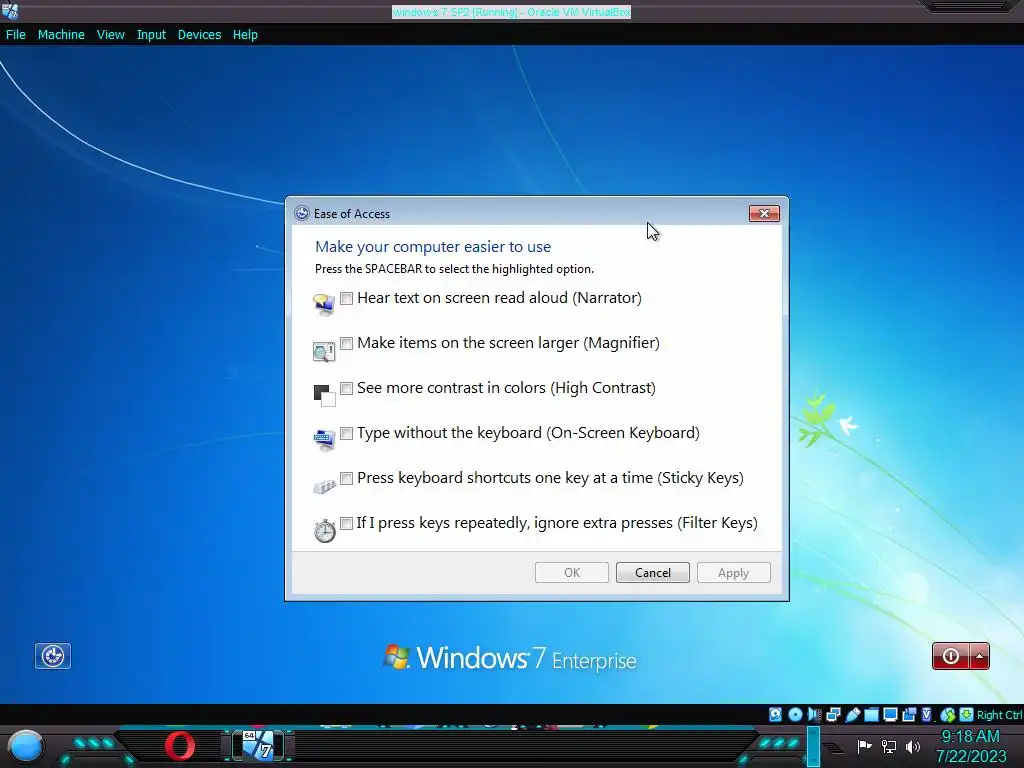
Task: Click the Apply button
Action: (x=733, y=573)
